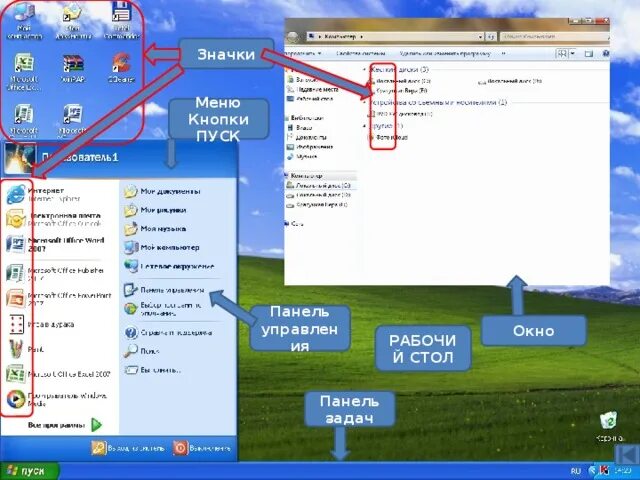Click the Explorer window back button

click(x=293, y=37)
